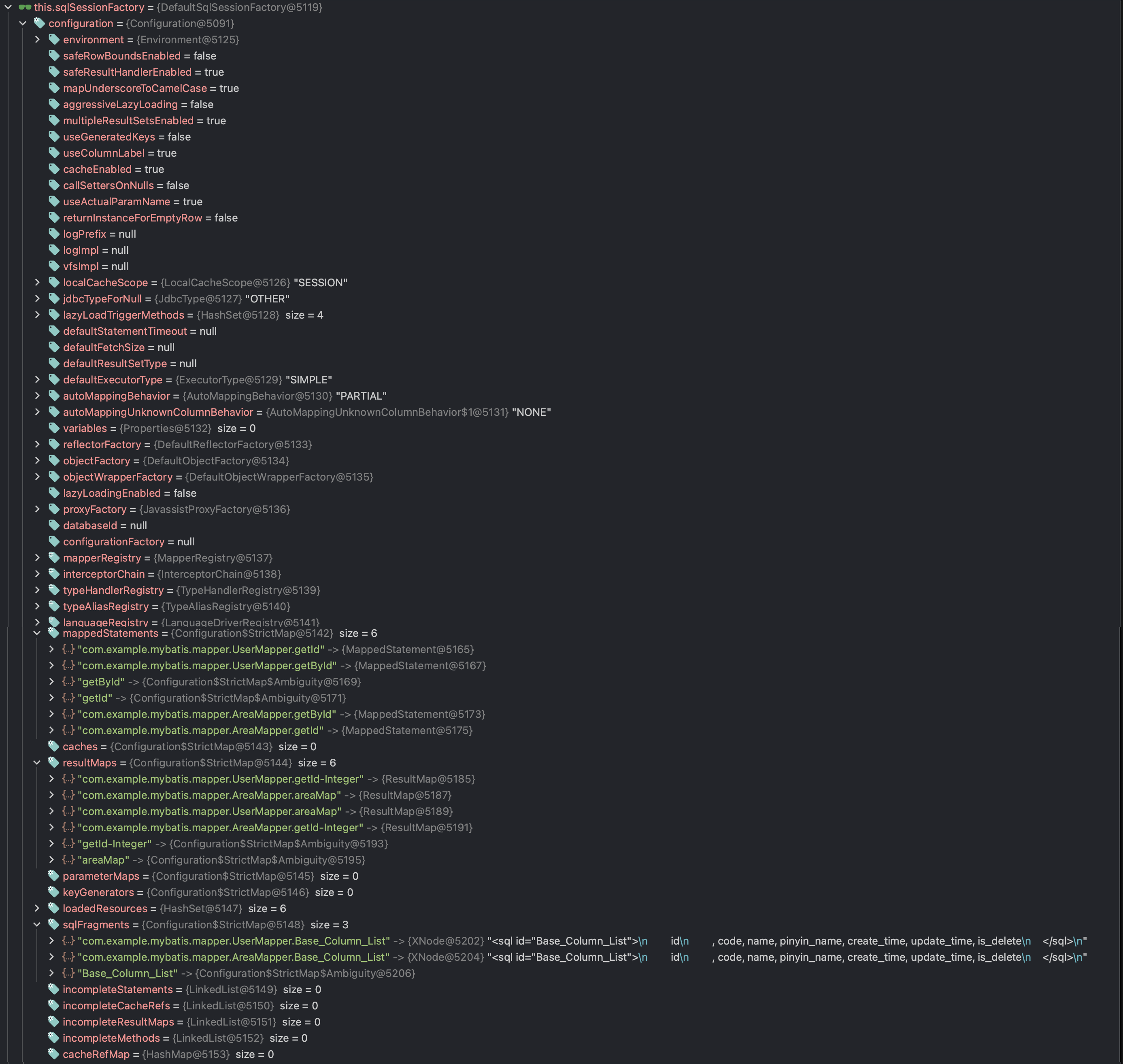Collapse the configuration node arrow

(x=23, y=23)
